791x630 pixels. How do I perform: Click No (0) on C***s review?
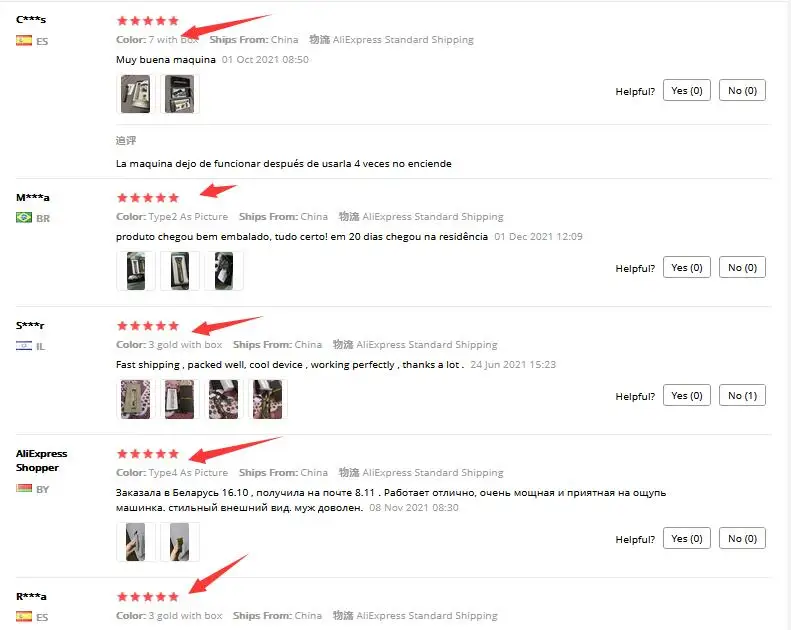coord(742,91)
